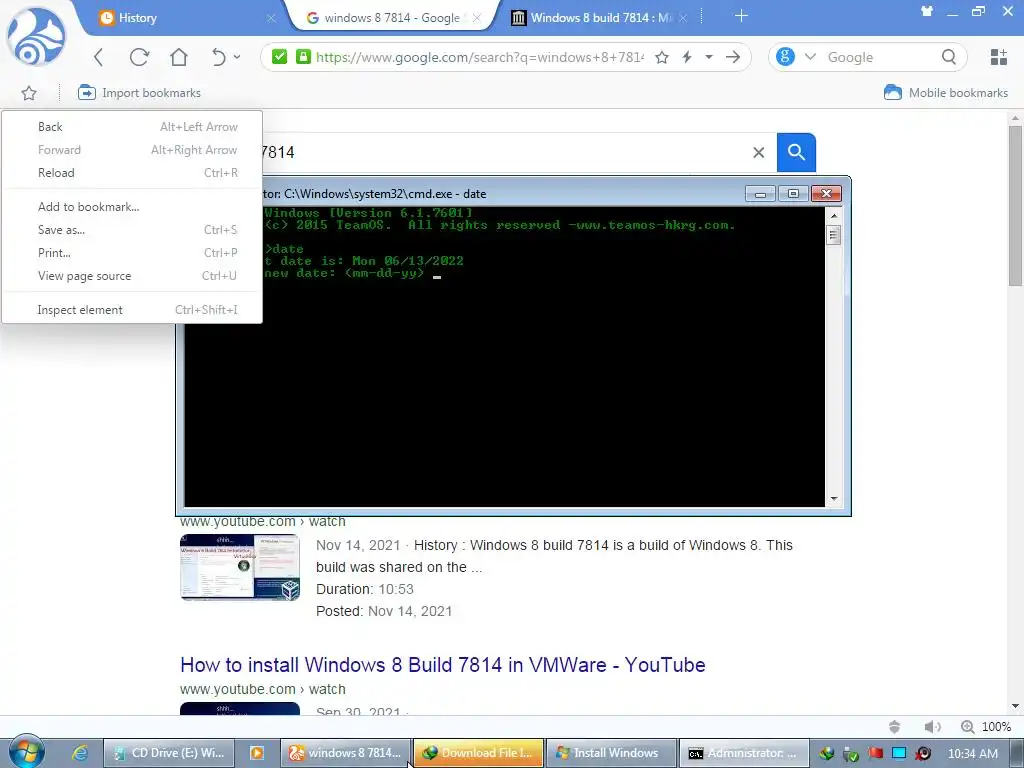Open a new tab with the plus button
This screenshot has width=1024, height=768.
coord(741,16)
